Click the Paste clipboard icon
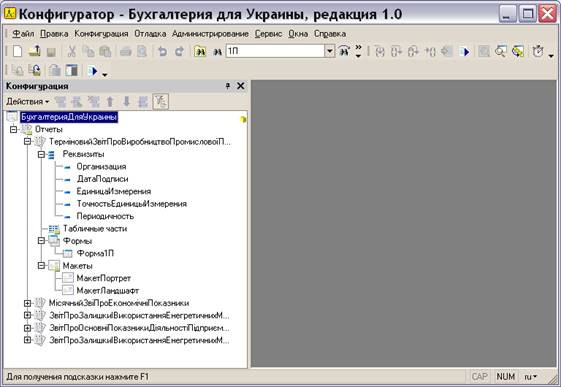 pyautogui.click(x=105, y=52)
